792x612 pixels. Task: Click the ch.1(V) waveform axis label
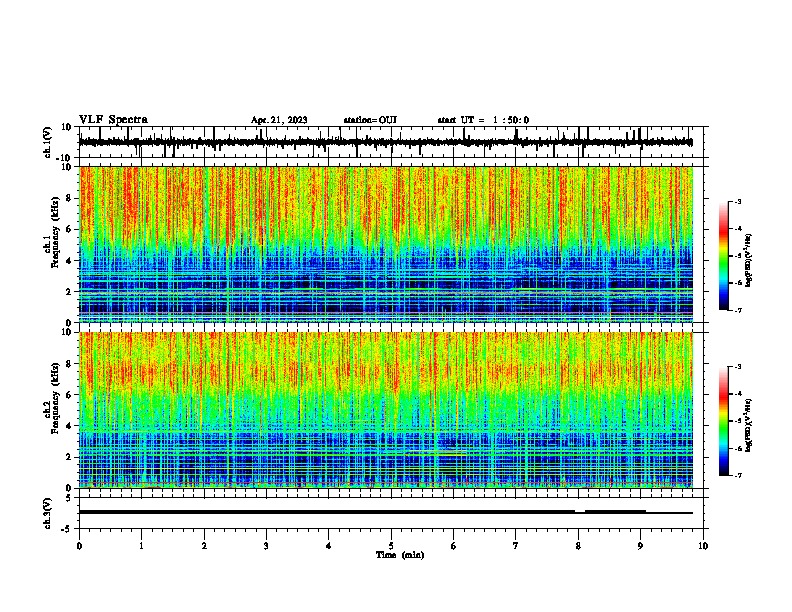pos(48,142)
